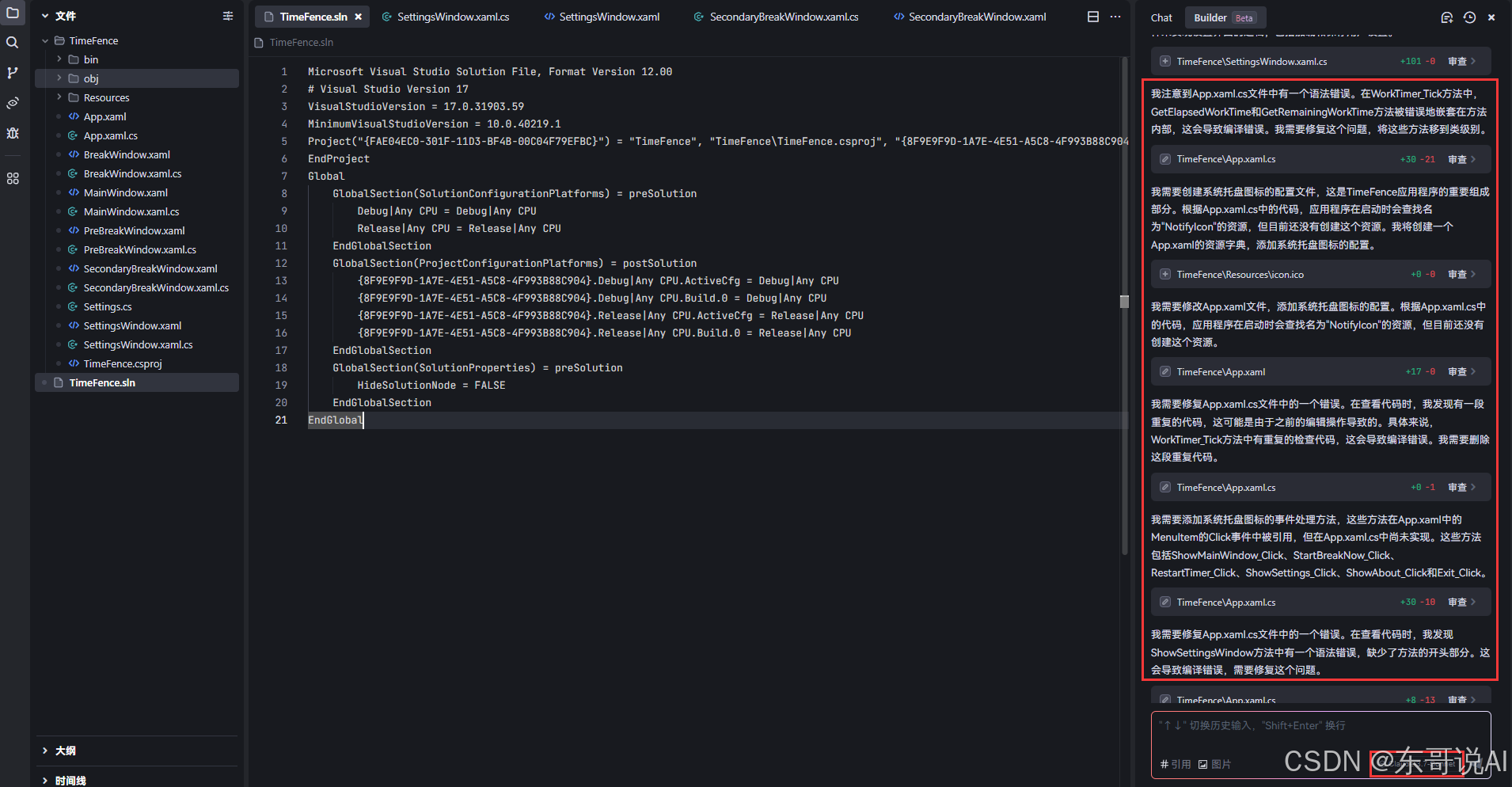Open review of SettingsWindow.xaml.cs changes
The width and height of the screenshot is (1512, 787).
tap(1461, 61)
